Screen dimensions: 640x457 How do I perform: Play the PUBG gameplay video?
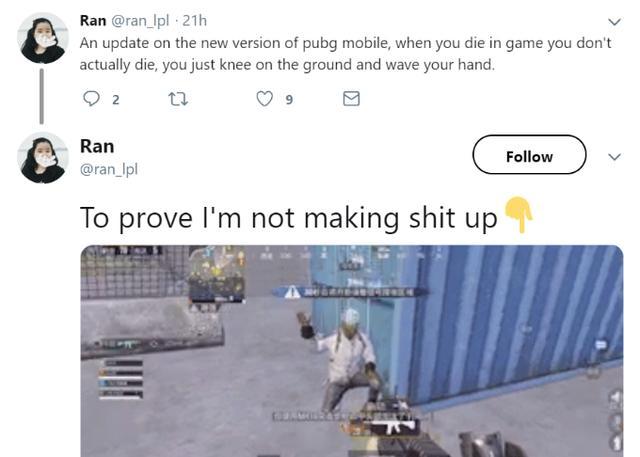[351, 351]
